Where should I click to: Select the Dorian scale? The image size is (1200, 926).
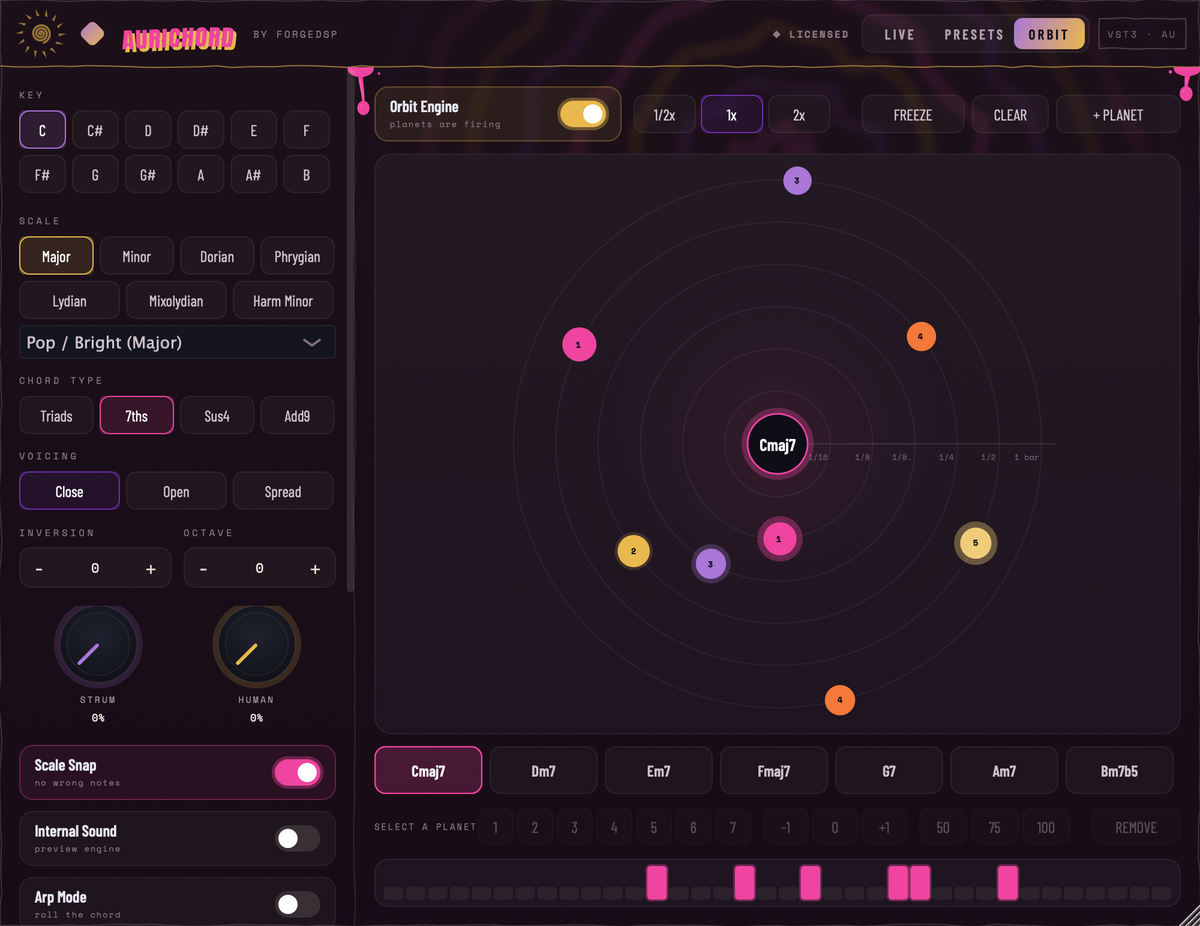(217, 256)
